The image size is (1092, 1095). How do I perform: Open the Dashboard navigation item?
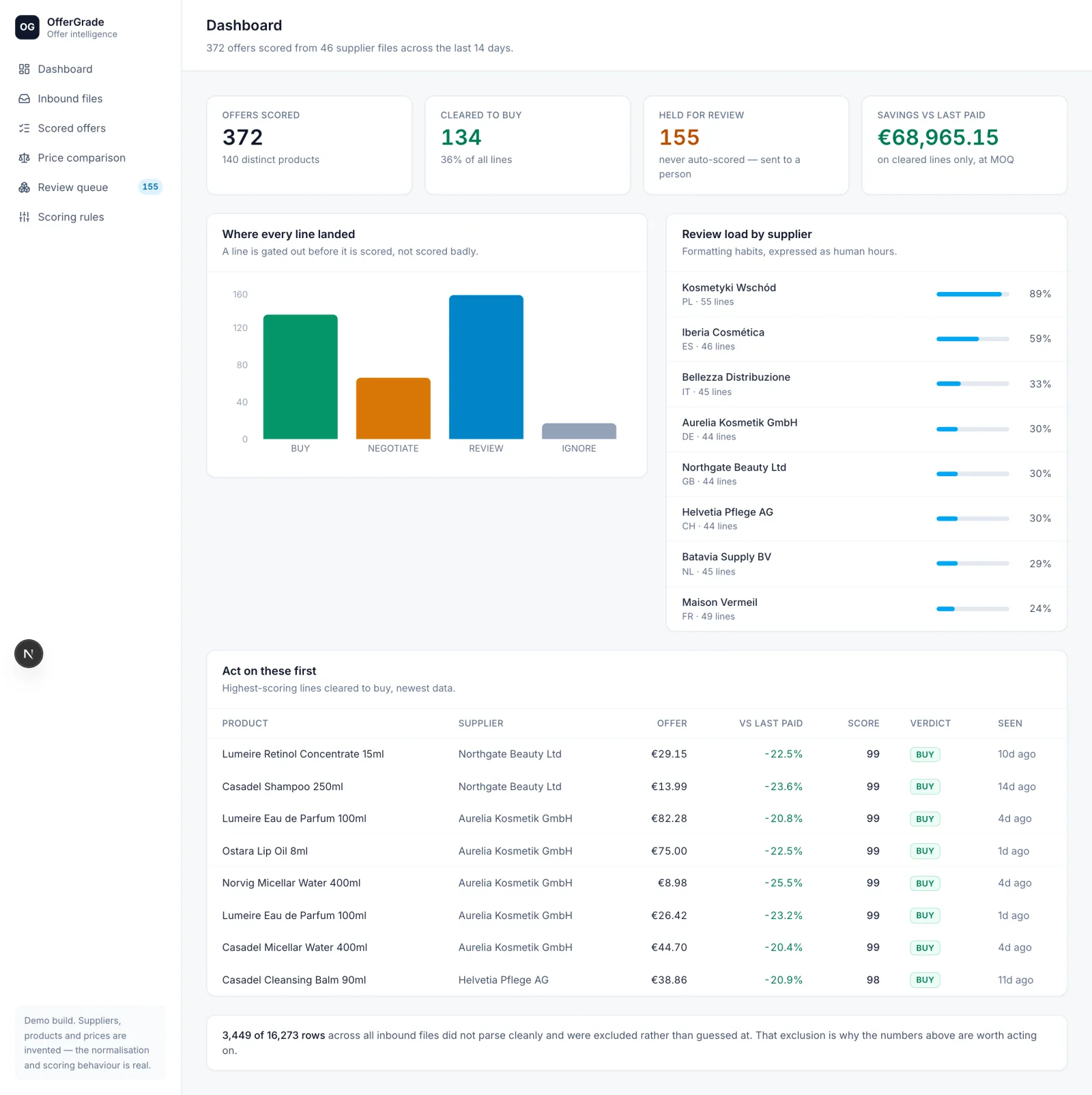90,69
